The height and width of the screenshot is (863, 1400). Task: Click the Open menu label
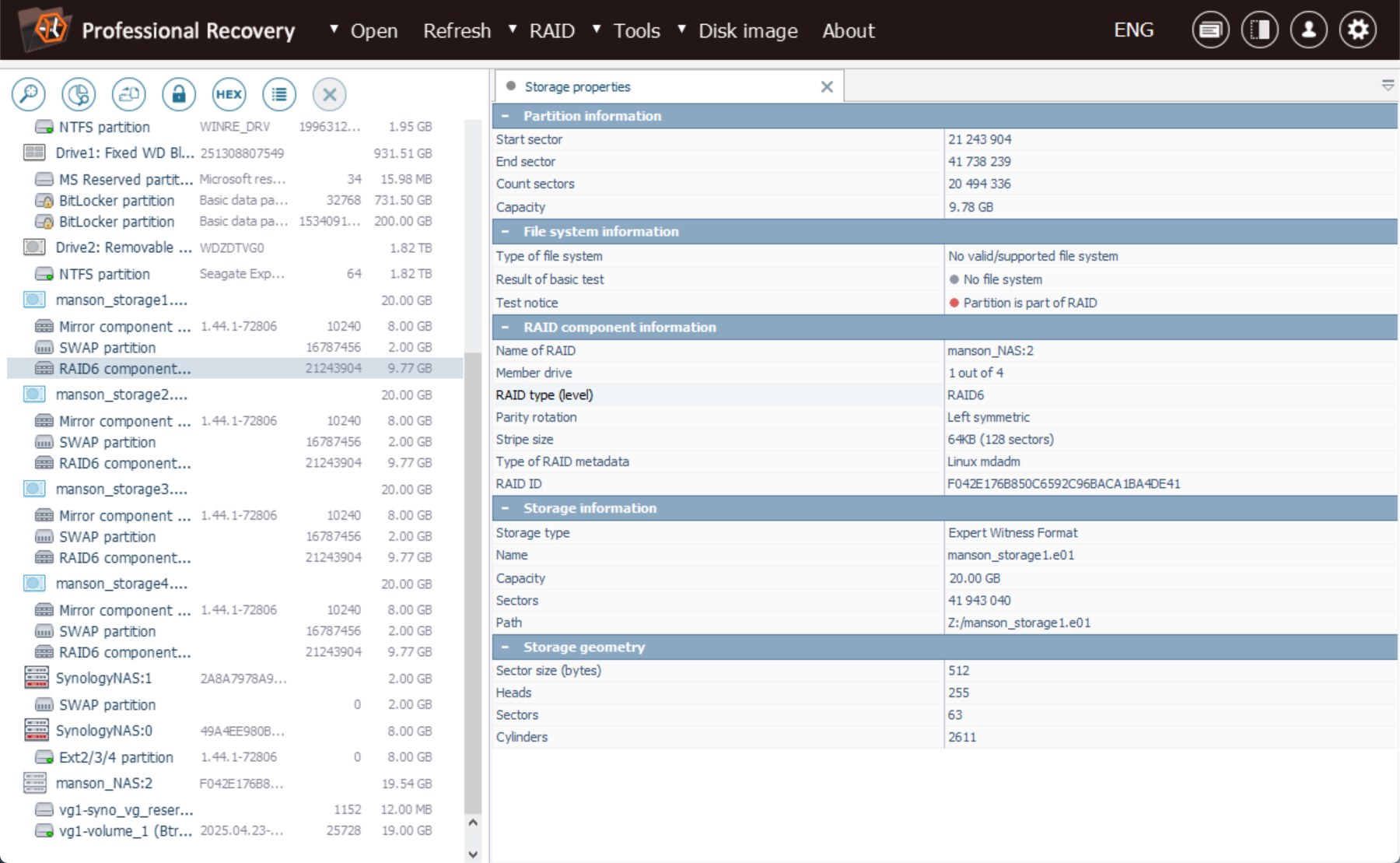click(x=374, y=30)
